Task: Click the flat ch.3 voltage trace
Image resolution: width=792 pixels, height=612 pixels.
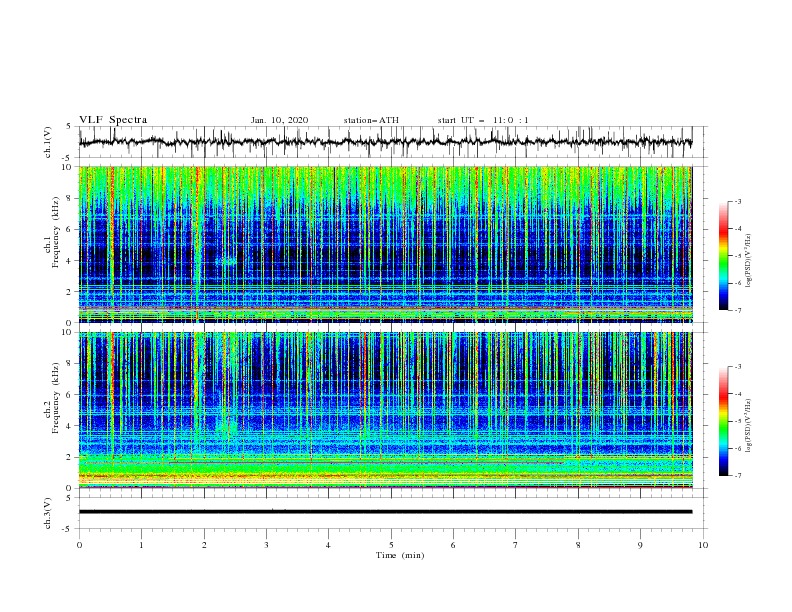Action: tap(385, 512)
